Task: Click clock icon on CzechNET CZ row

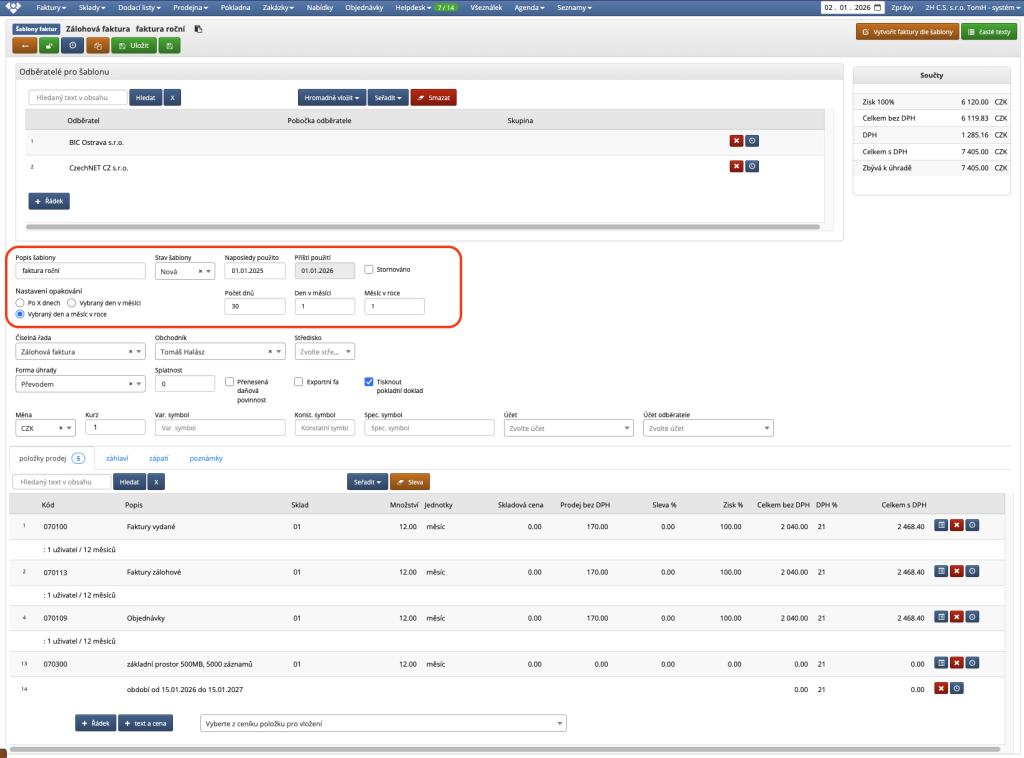Action: pyautogui.click(x=752, y=166)
